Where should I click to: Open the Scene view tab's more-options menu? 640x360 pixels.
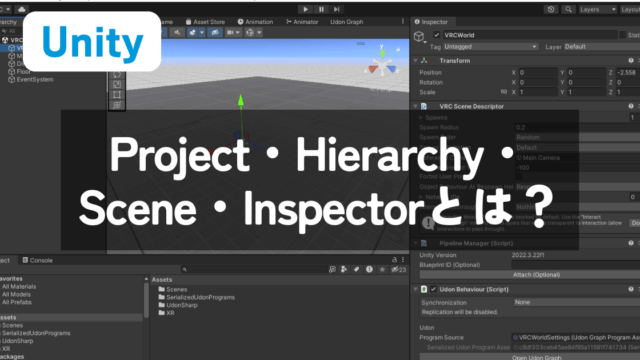click(402, 21)
